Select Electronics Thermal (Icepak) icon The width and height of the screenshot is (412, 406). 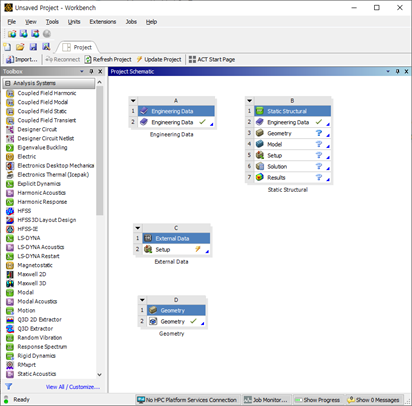click(x=10, y=175)
